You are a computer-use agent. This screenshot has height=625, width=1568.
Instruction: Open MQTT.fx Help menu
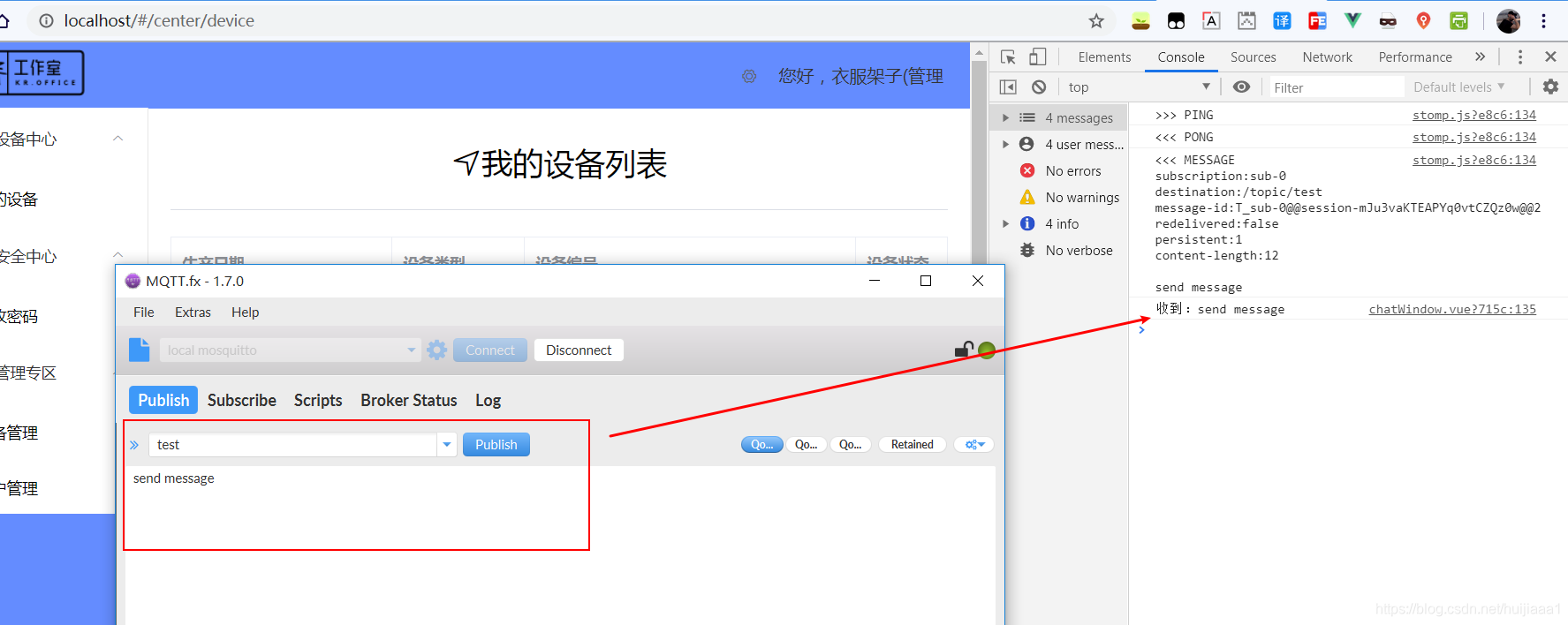click(x=246, y=312)
